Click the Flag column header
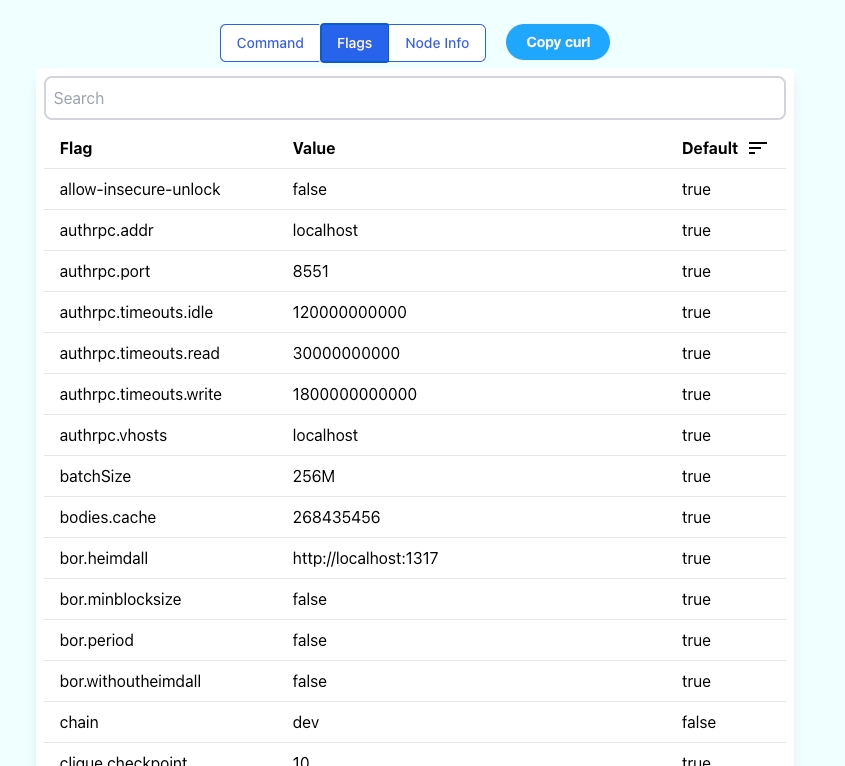 (x=76, y=148)
